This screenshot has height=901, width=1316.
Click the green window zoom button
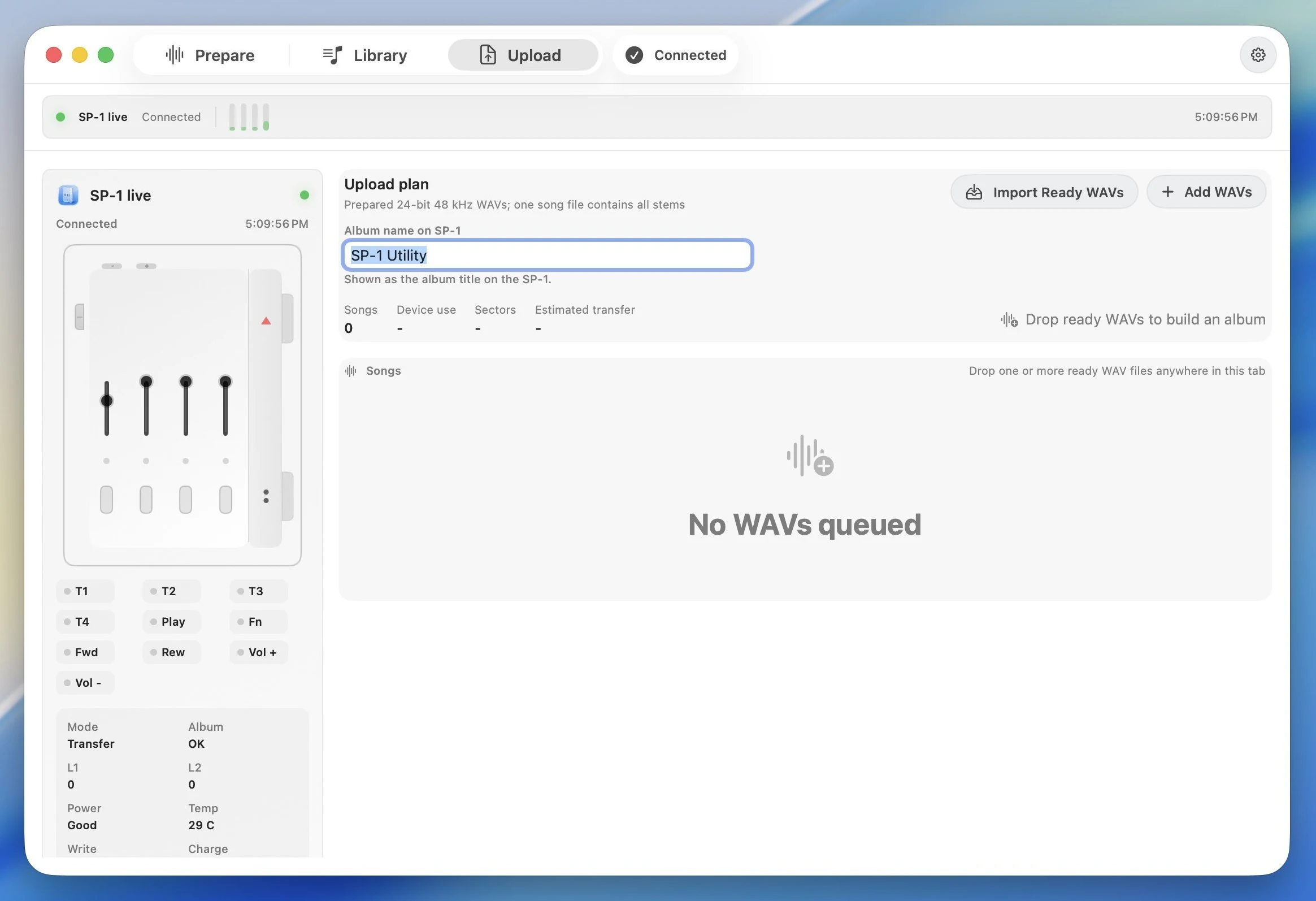pyautogui.click(x=105, y=55)
